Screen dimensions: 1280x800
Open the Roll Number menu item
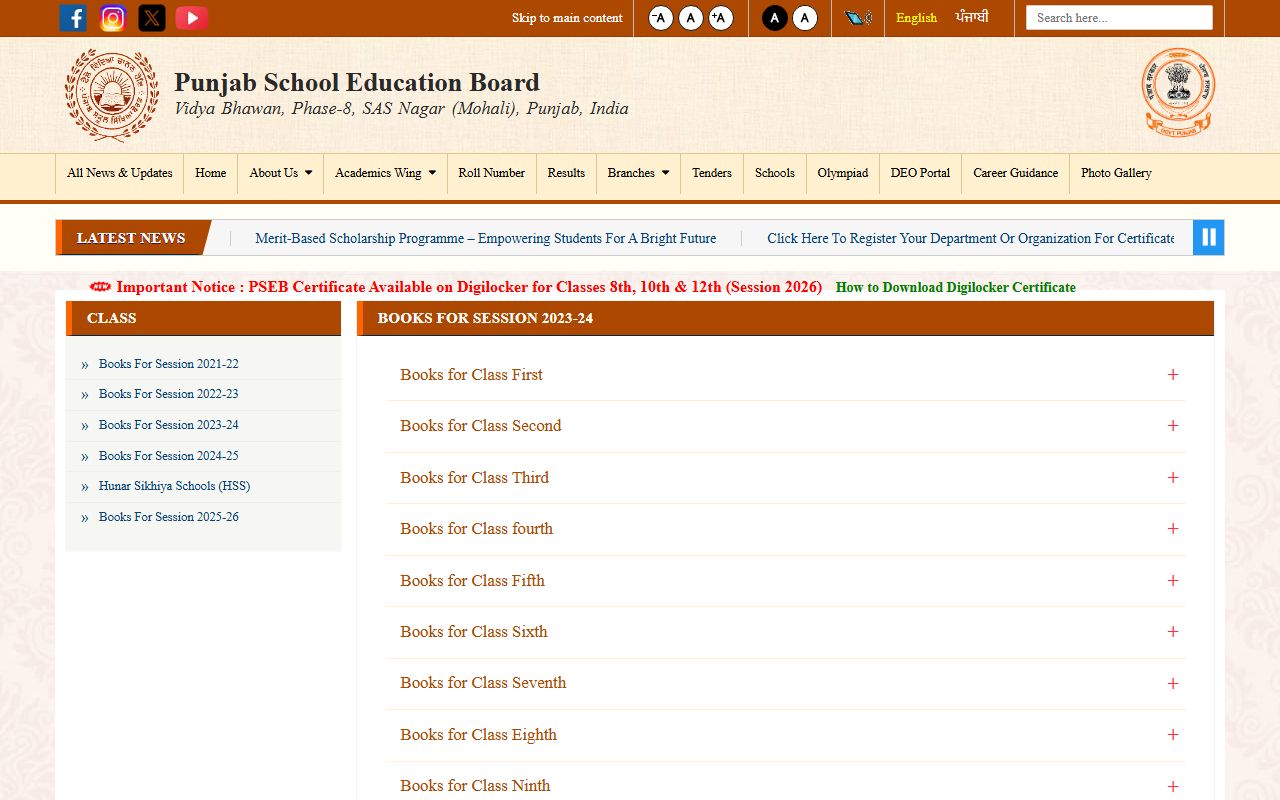[491, 173]
